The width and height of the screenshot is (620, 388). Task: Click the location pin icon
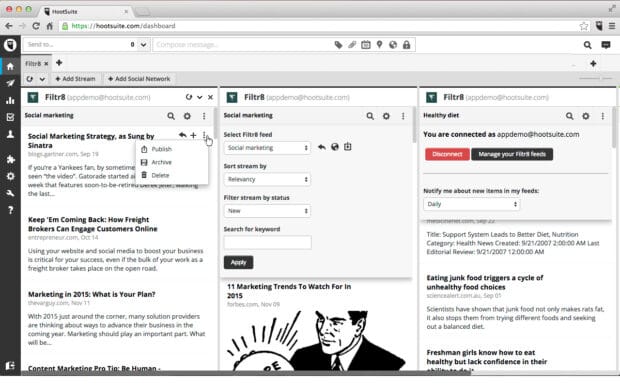click(x=379, y=45)
